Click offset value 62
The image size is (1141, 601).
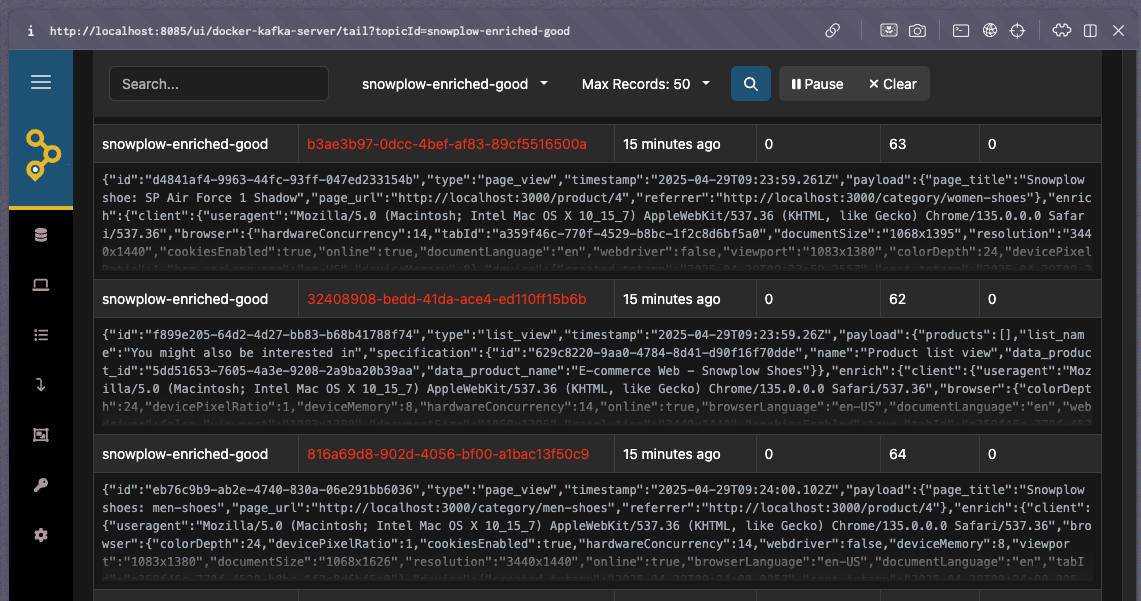(898, 299)
